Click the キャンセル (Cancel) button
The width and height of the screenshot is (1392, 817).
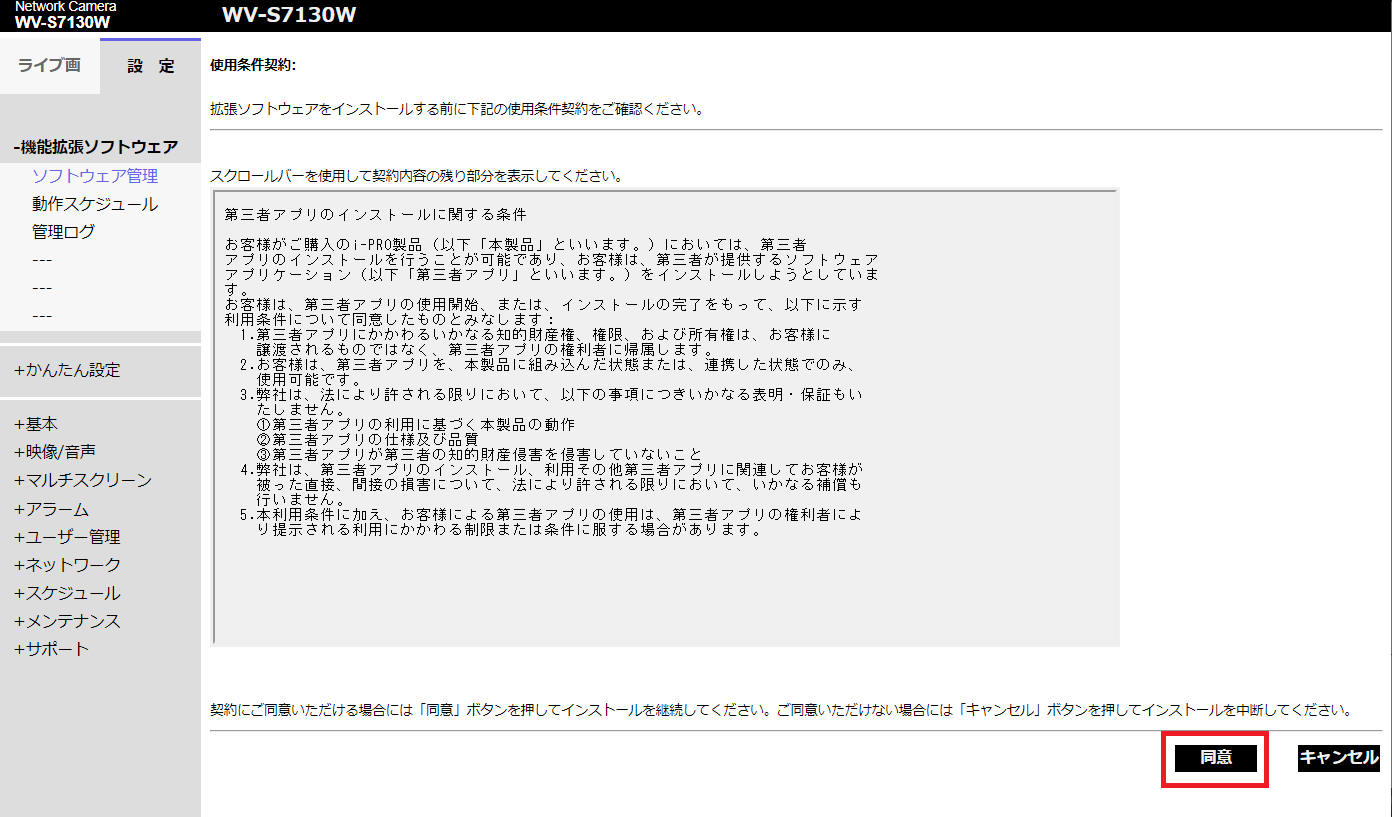(1338, 758)
